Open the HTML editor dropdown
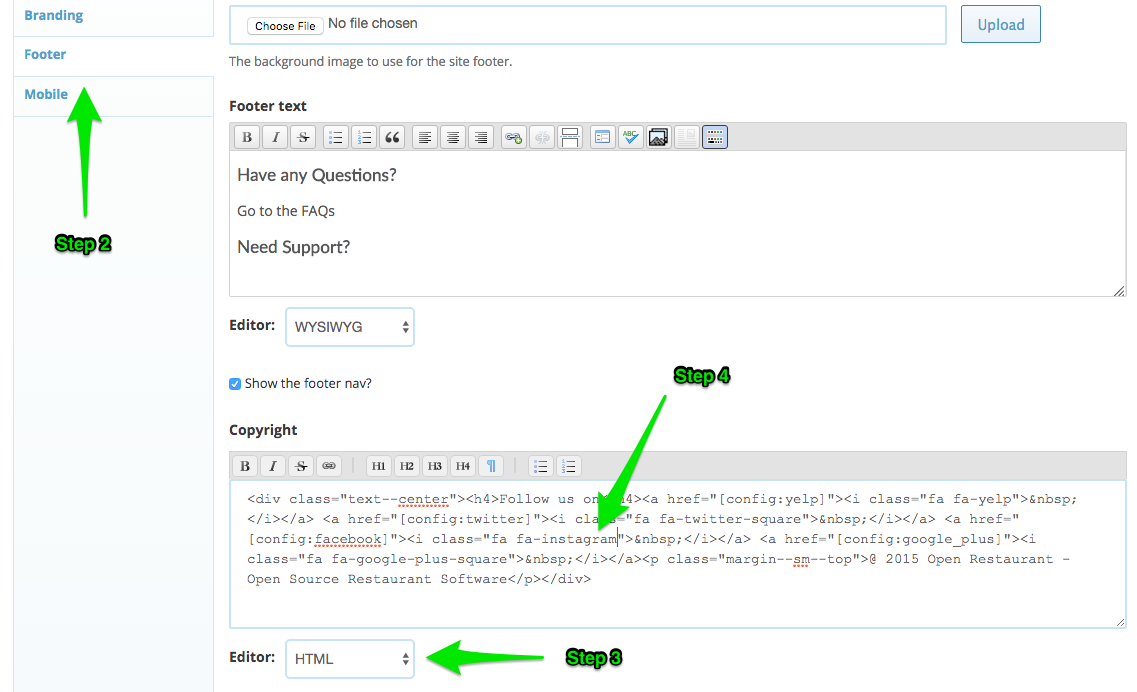Screen dimensions: 1137x692 click(350, 659)
